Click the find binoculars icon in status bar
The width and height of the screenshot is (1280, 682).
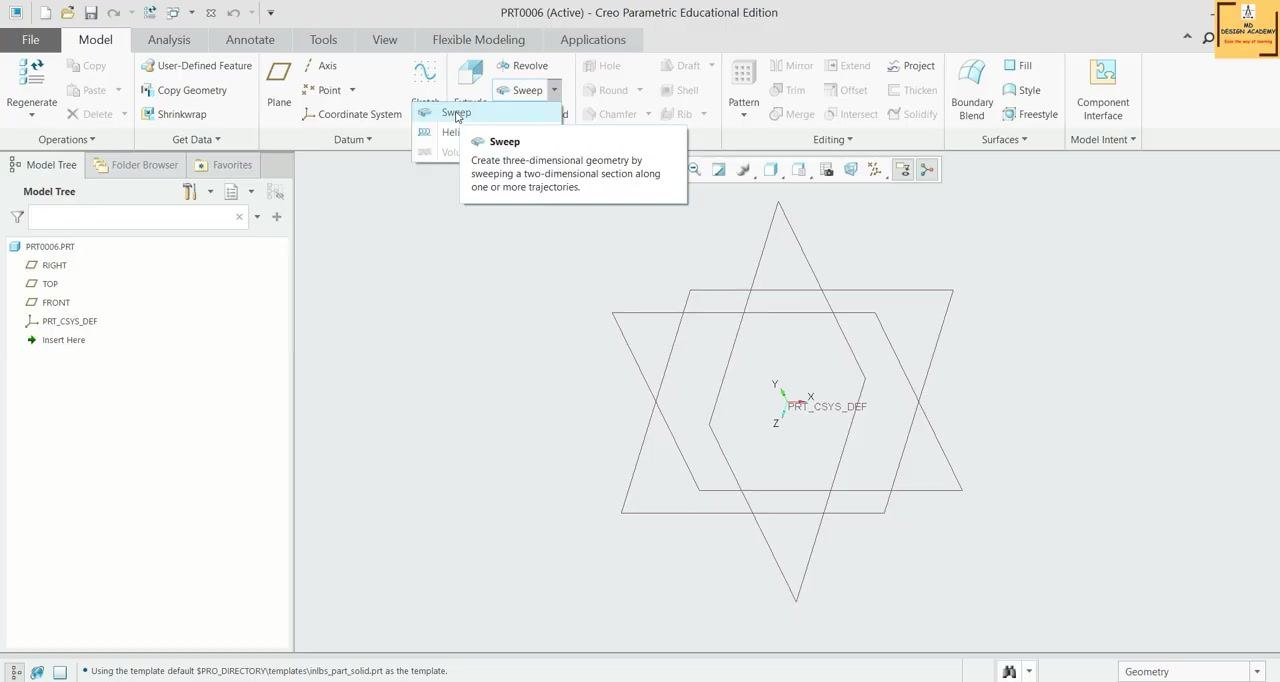click(1009, 671)
